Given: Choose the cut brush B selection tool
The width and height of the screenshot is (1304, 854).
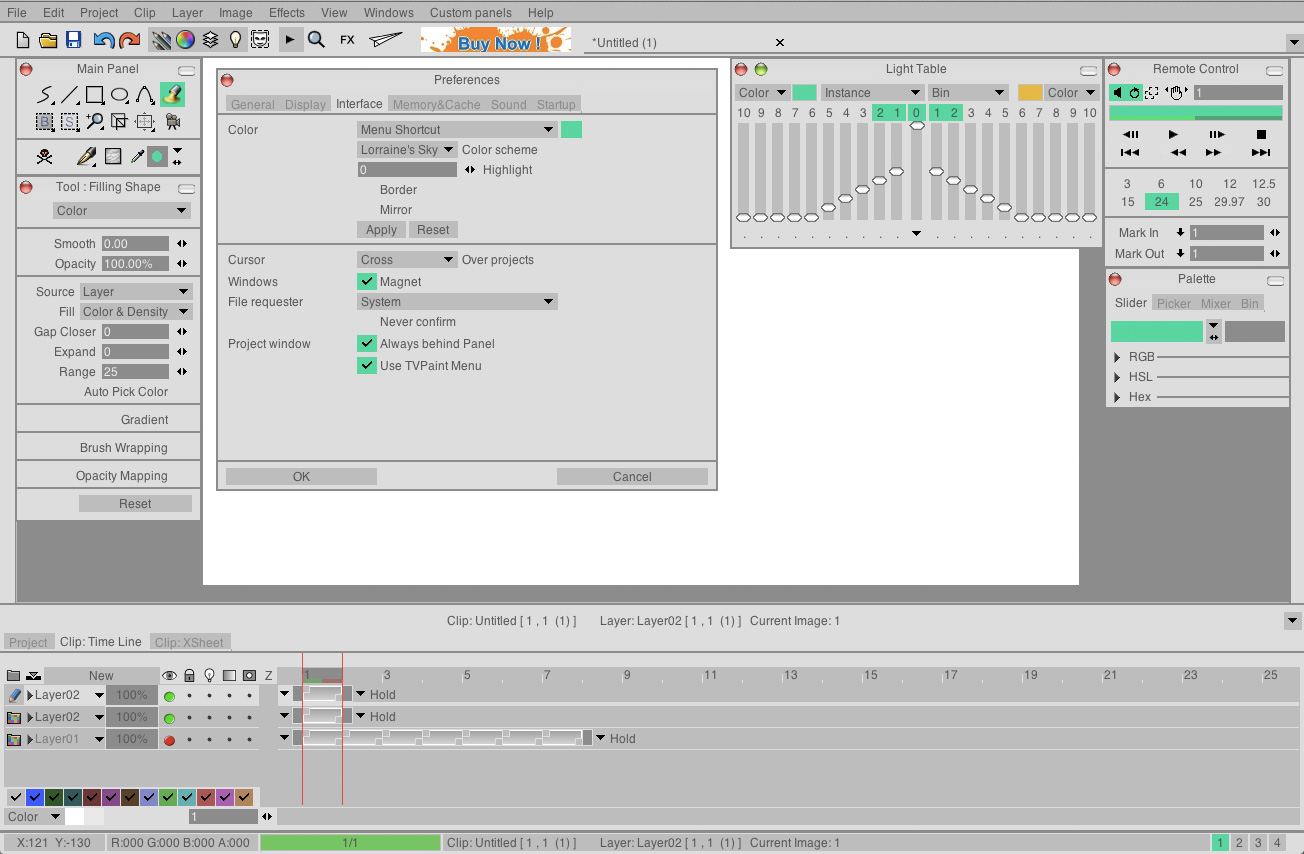Looking at the screenshot, I should click(45, 122).
